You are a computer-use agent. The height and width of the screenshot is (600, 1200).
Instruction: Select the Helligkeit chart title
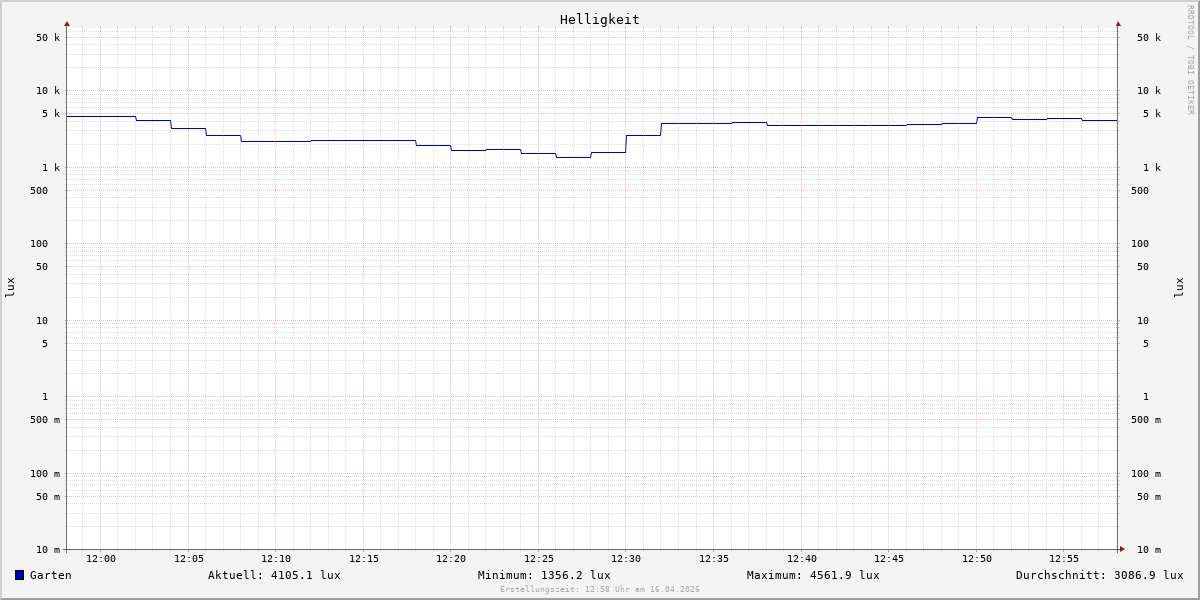[x=599, y=19]
